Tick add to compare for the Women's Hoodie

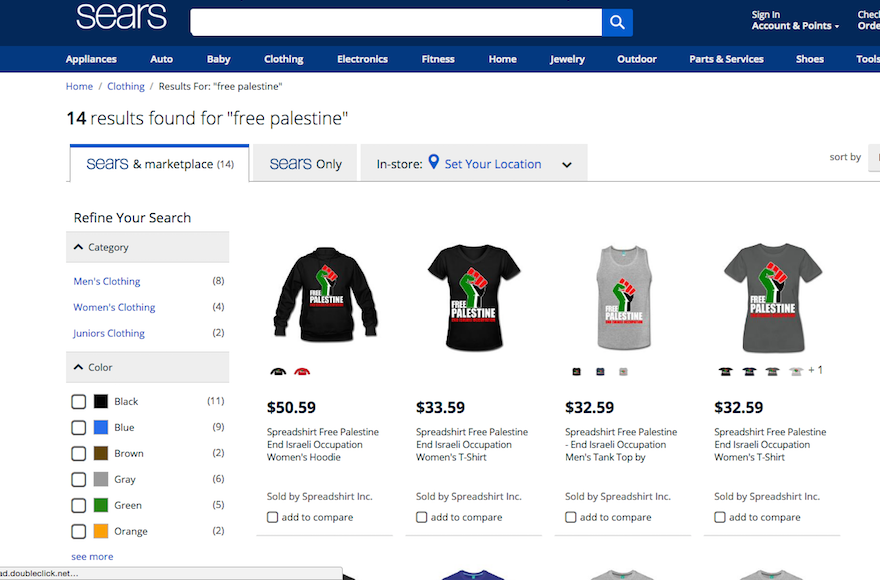(272, 517)
